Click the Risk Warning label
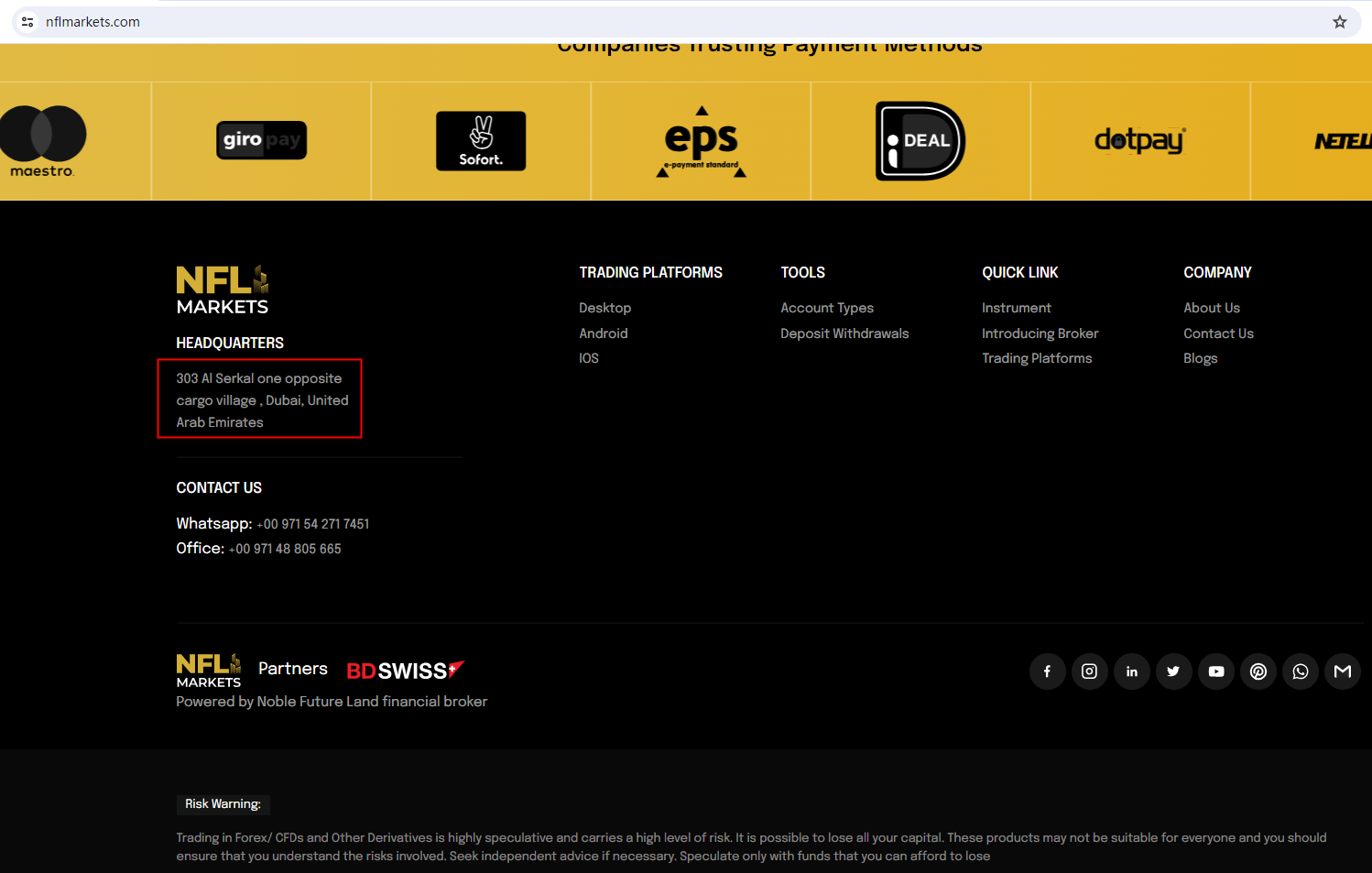Image resolution: width=1372 pixels, height=873 pixels. click(223, 804)
